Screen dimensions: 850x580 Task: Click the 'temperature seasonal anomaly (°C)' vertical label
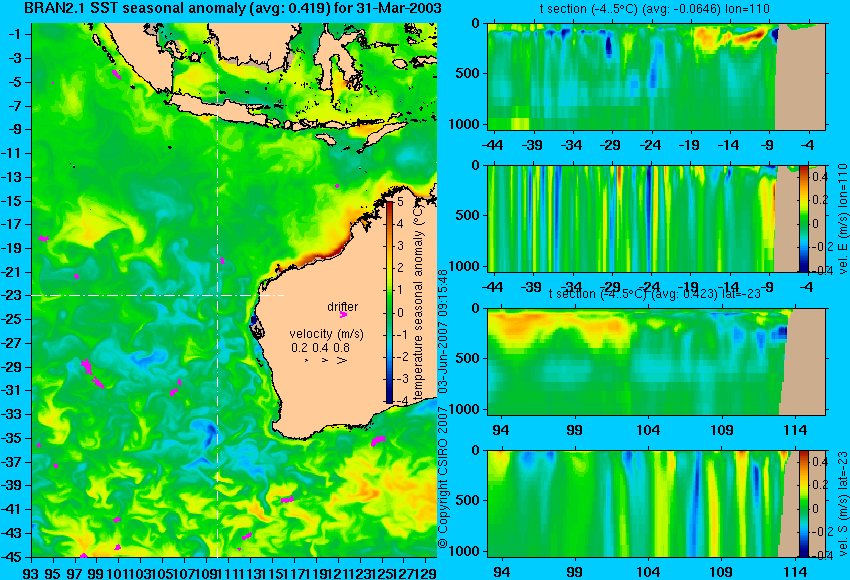click(x=418, y=302)
